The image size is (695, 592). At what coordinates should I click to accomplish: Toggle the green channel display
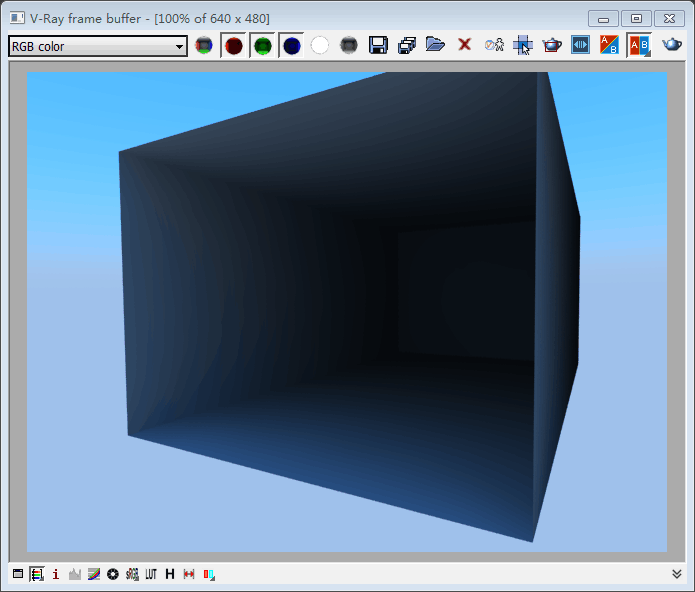tap(262, 45)
